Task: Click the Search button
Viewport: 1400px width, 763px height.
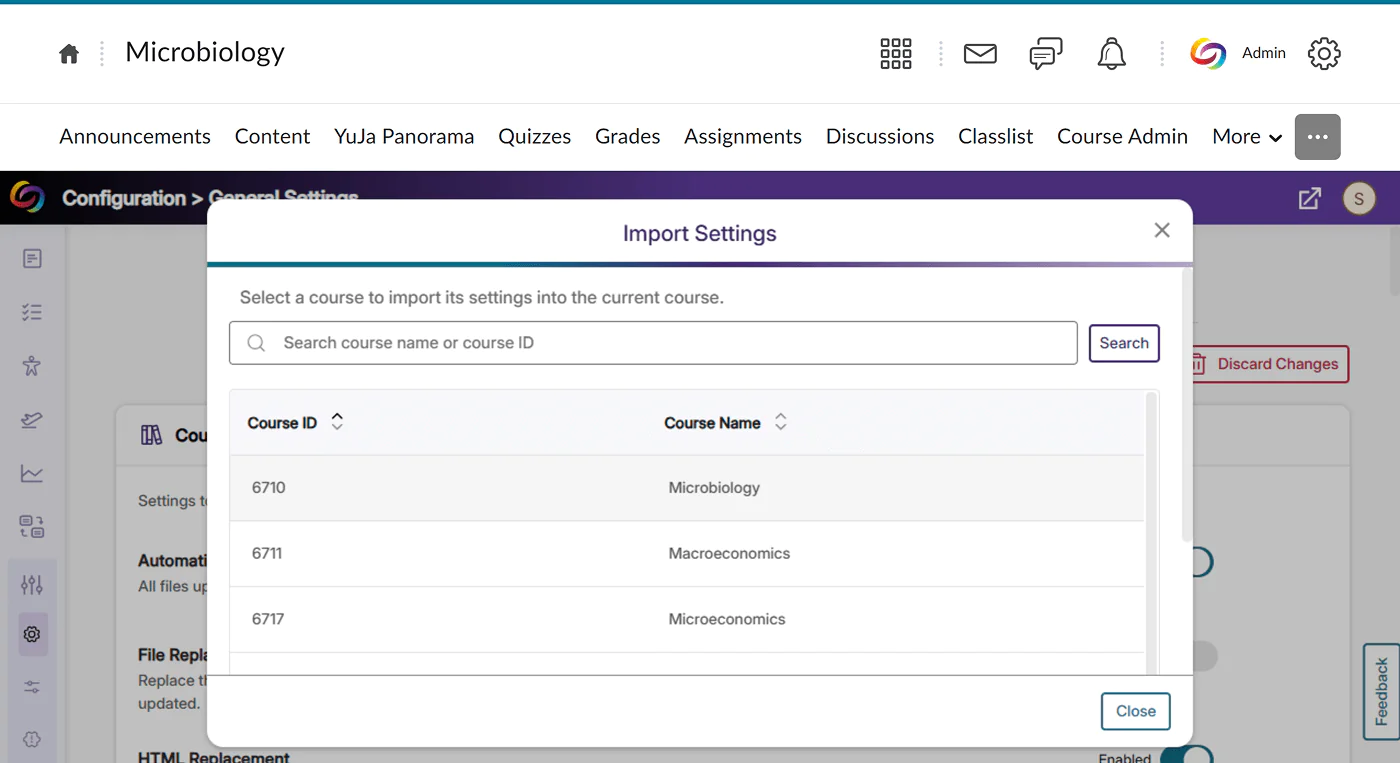Action: click(x=1123, y=343)
